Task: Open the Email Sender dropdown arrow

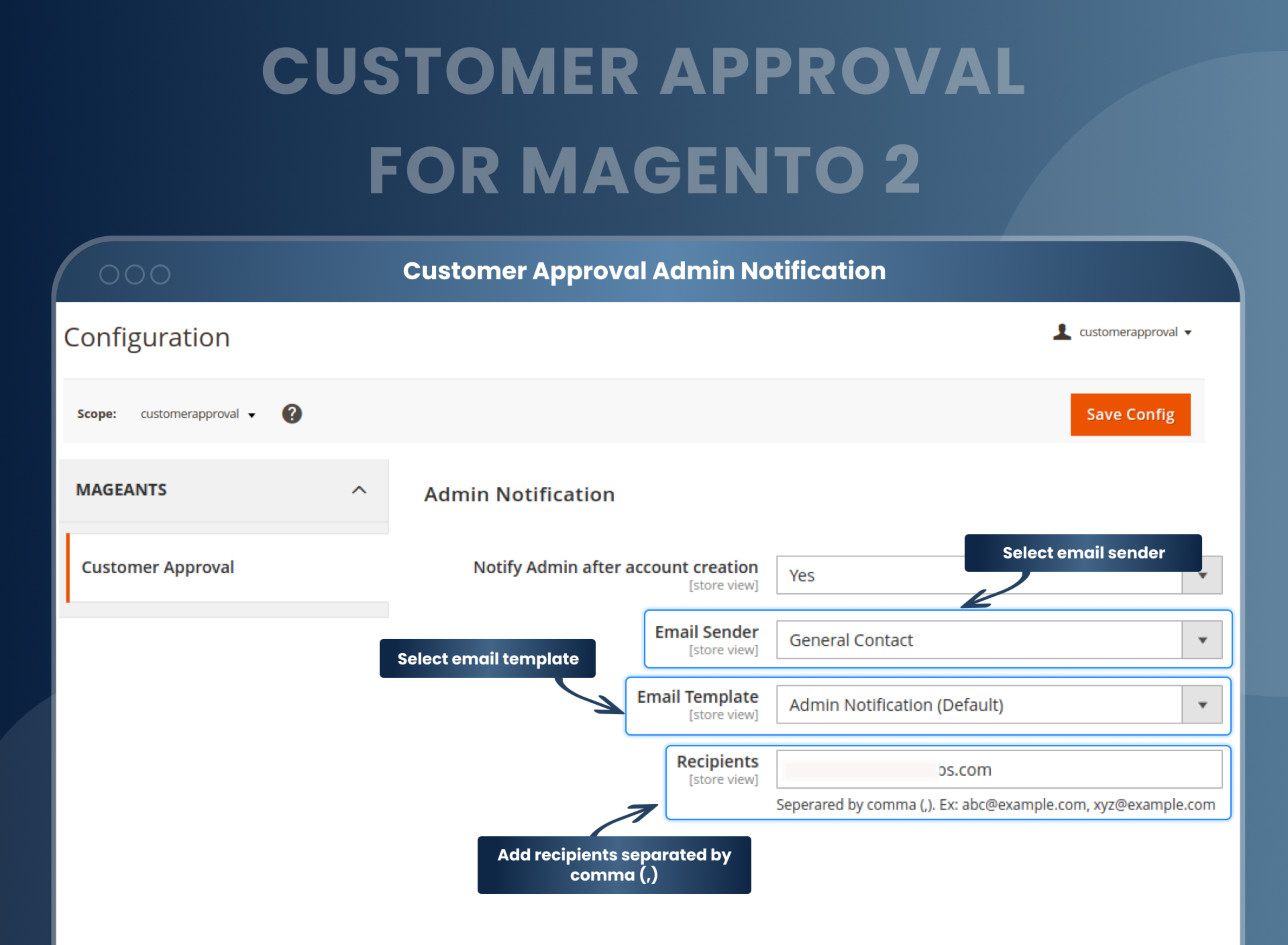Action: pyautogui.click(x=1203, y=640)
